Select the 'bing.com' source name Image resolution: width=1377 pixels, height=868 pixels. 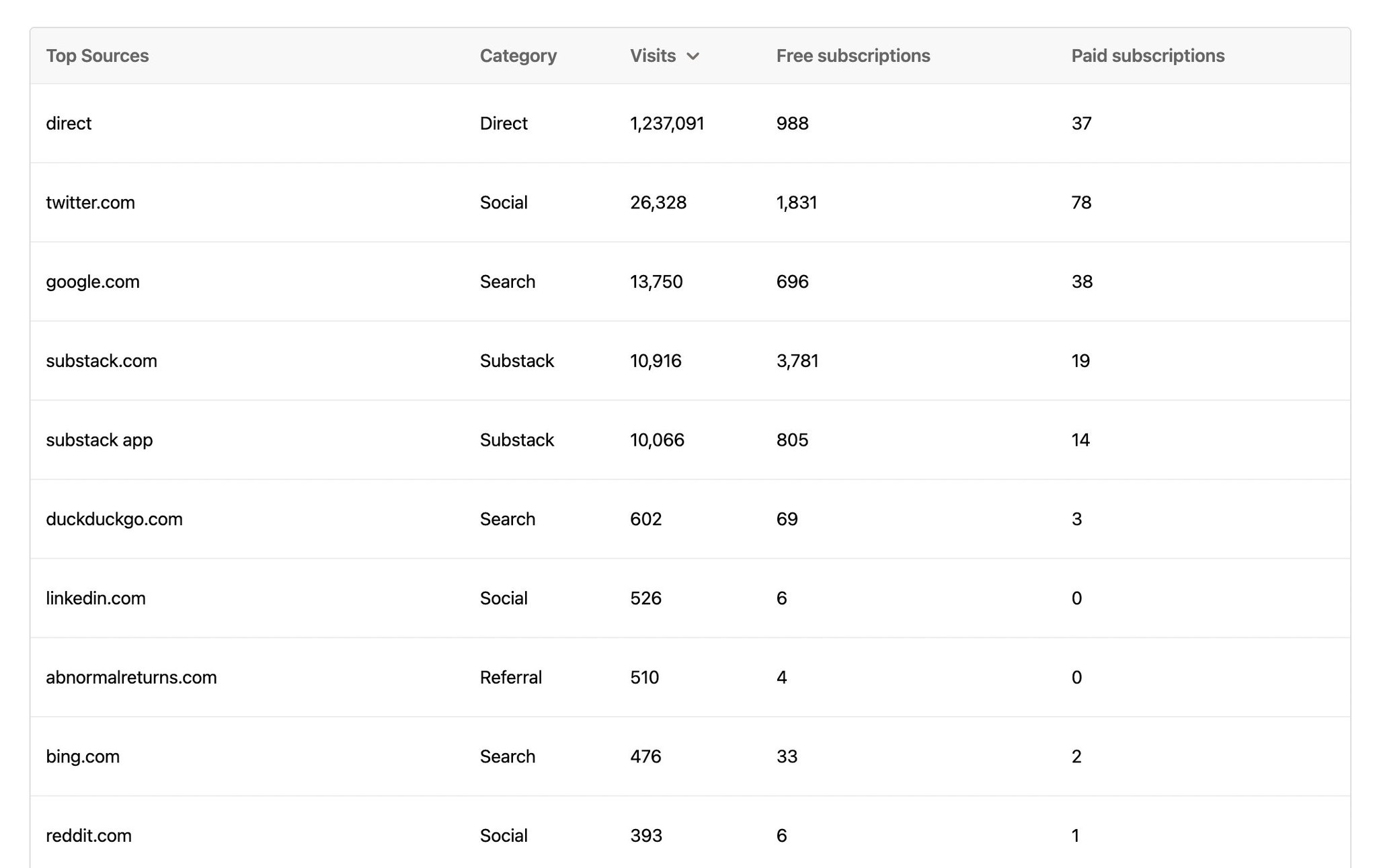tap(83, 757)
